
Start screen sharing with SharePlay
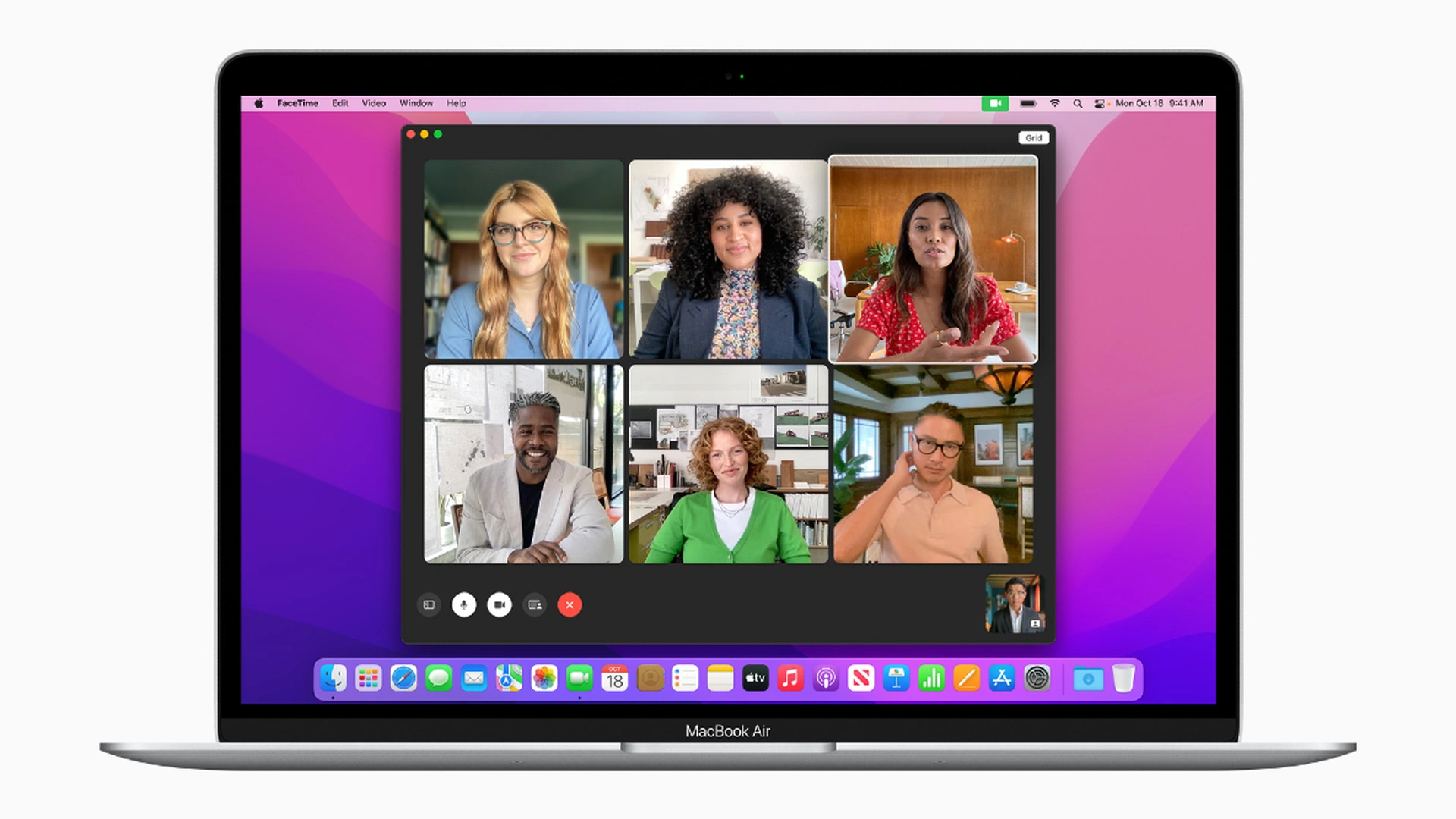point(535,605)
